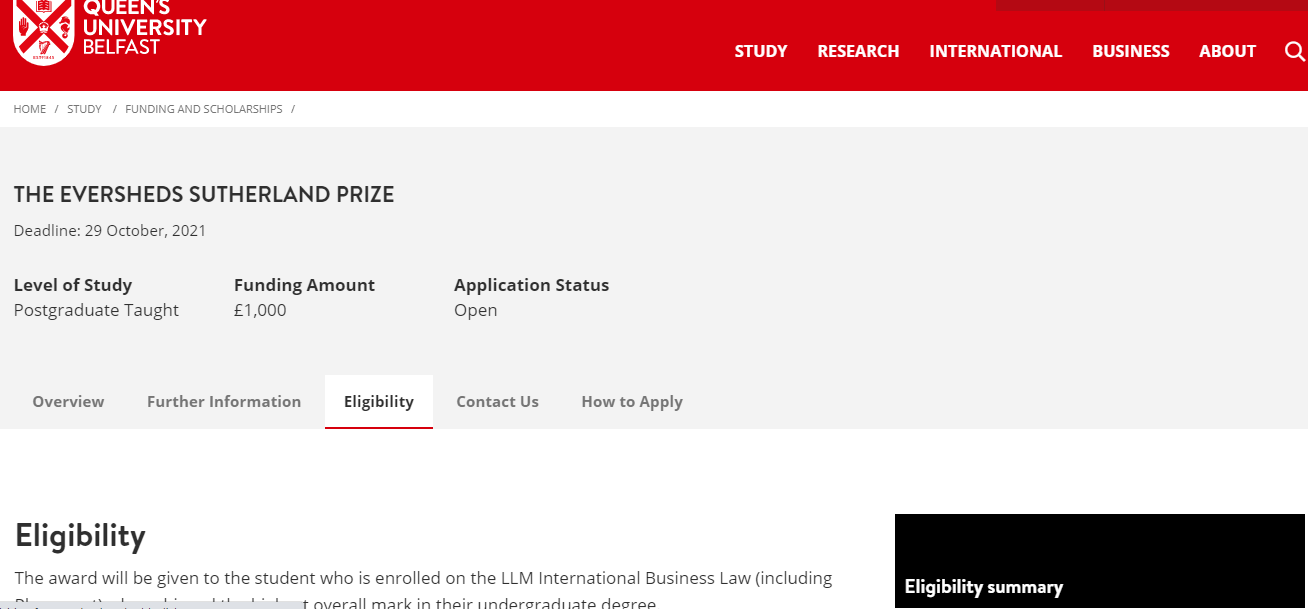Open the Research menu
This screenshot has width=1308, height=609.
858,51
